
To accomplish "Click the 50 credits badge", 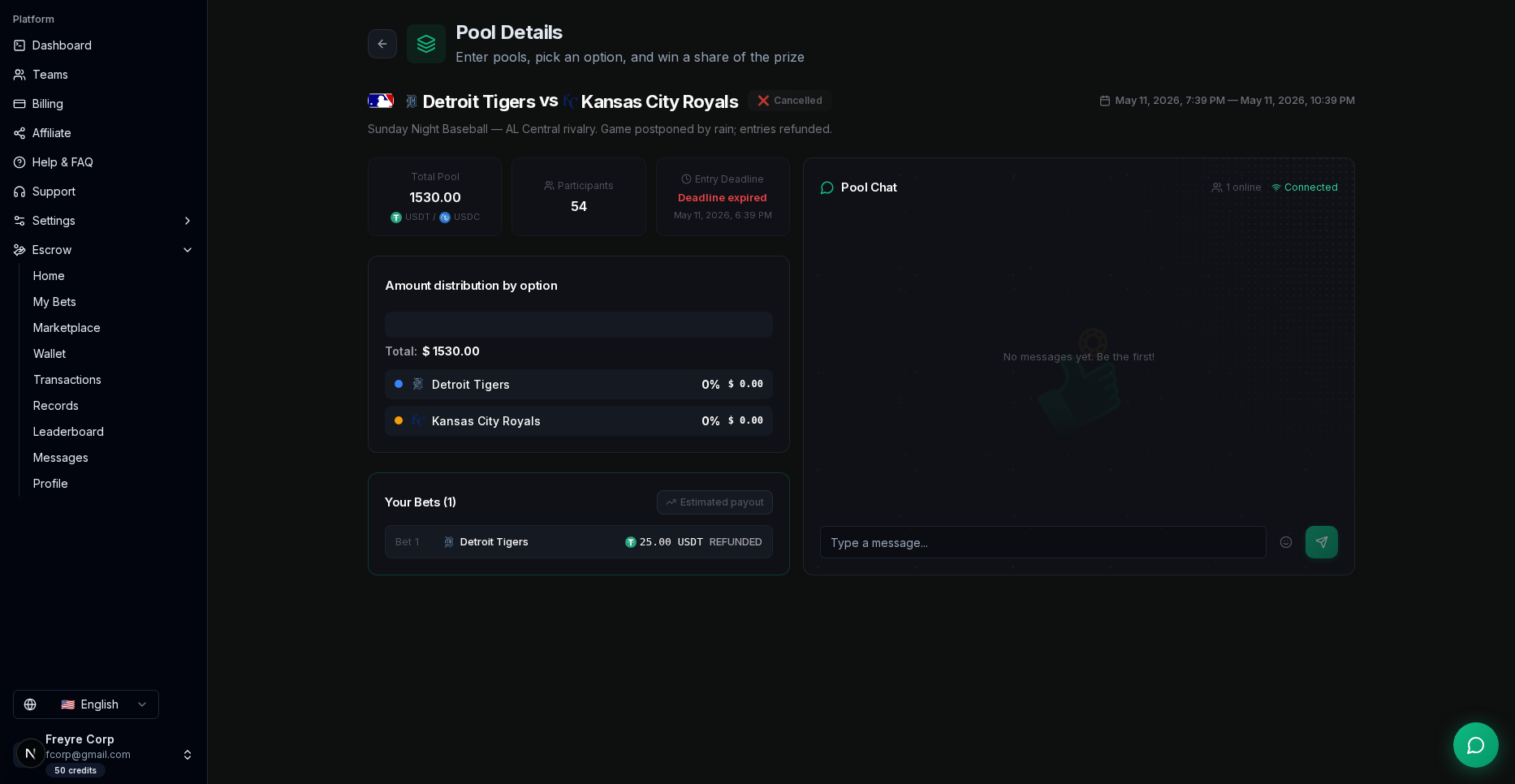I will click(x=76, y=771).
